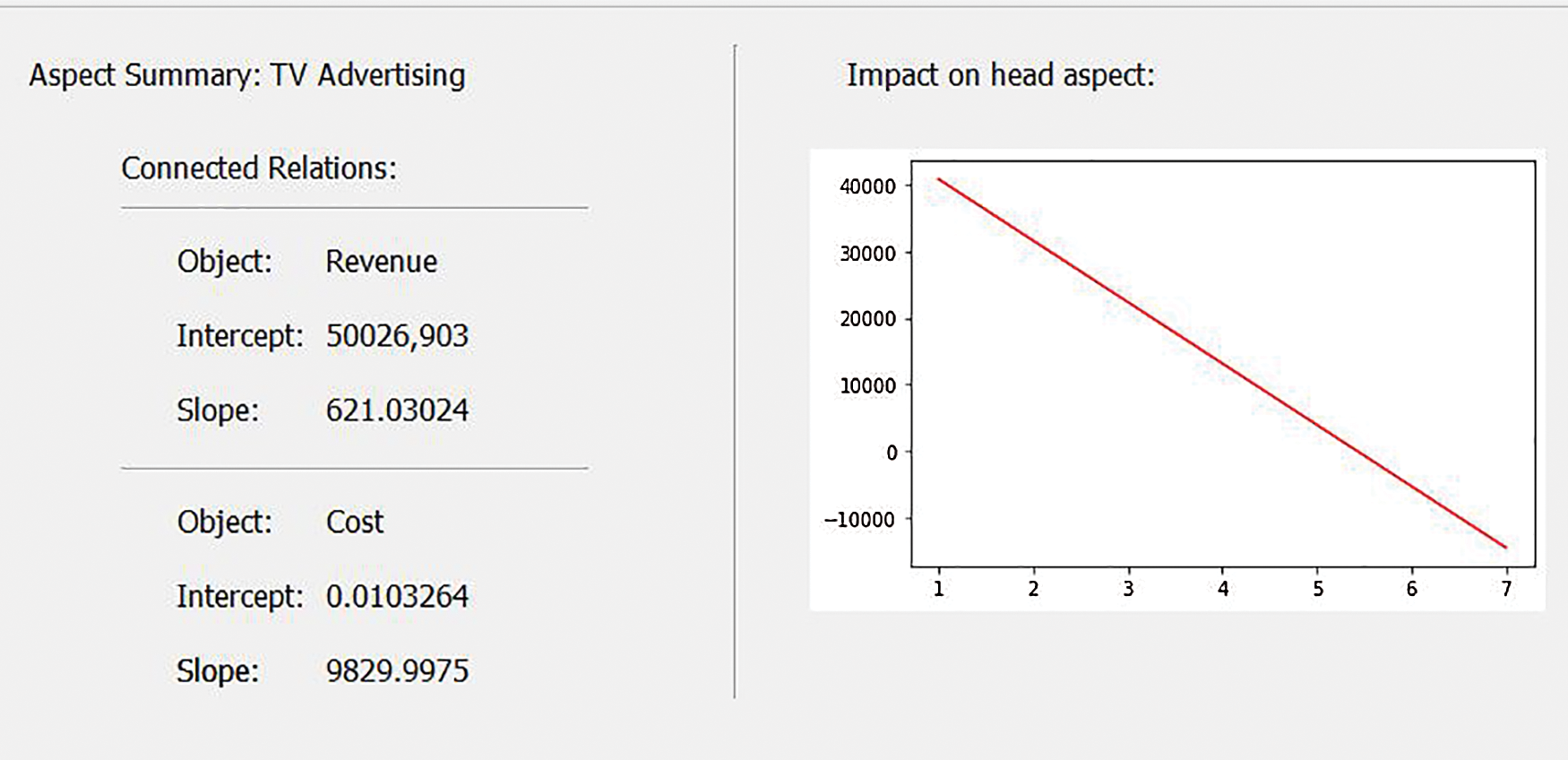Select the 10000 y-axis tick label
The image size is (1568, 760).
click(867, 385)
